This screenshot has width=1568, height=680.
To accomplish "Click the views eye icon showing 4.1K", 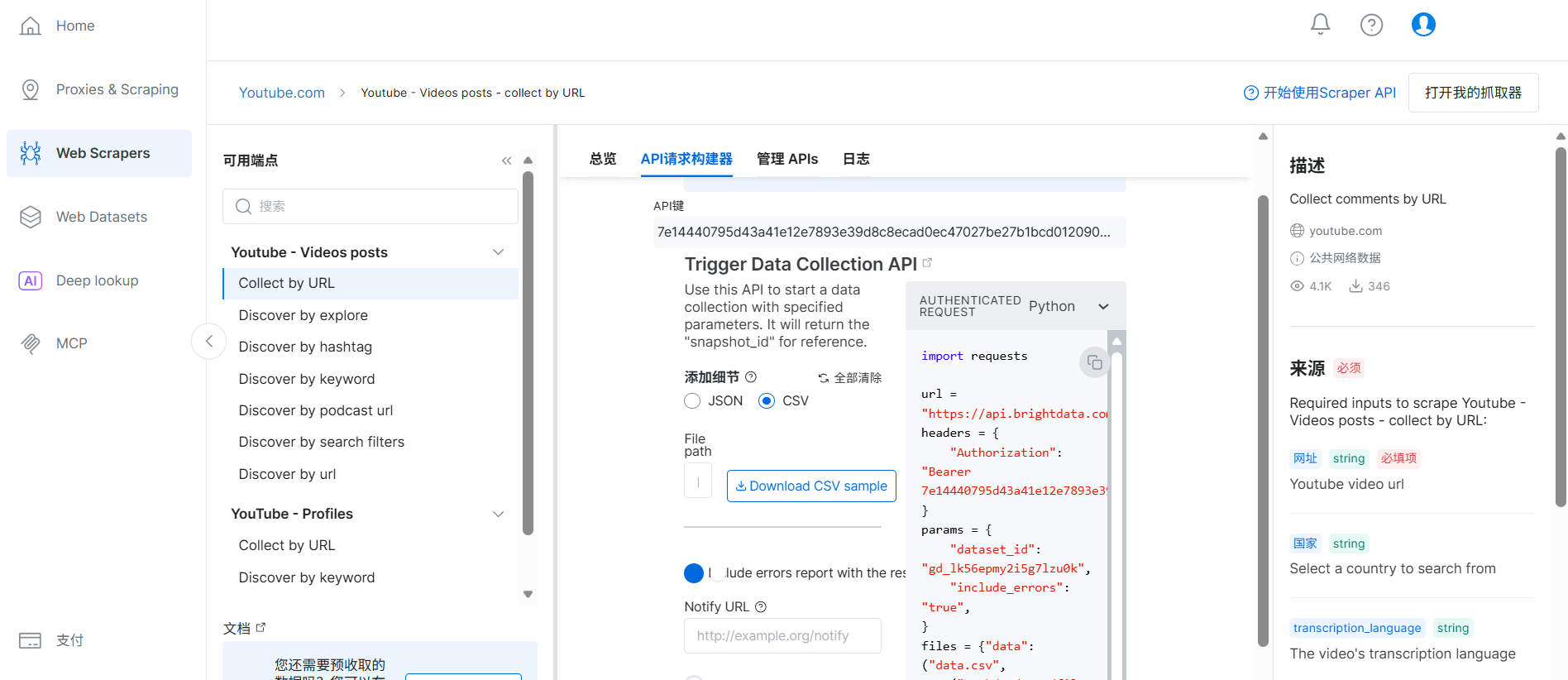I will coord(1297,286).
